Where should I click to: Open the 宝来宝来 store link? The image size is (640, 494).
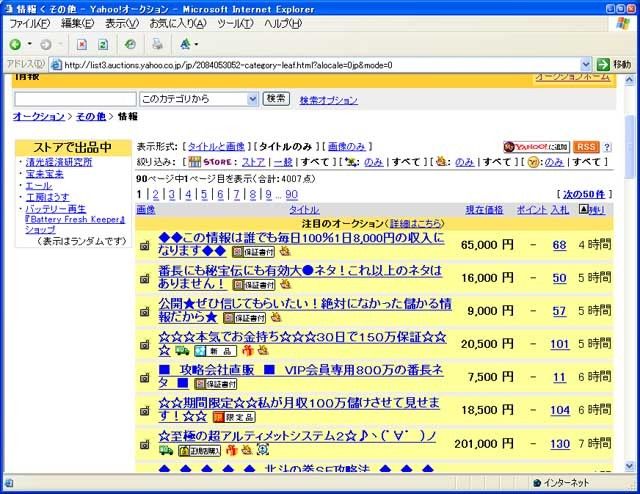coord(44,174)
